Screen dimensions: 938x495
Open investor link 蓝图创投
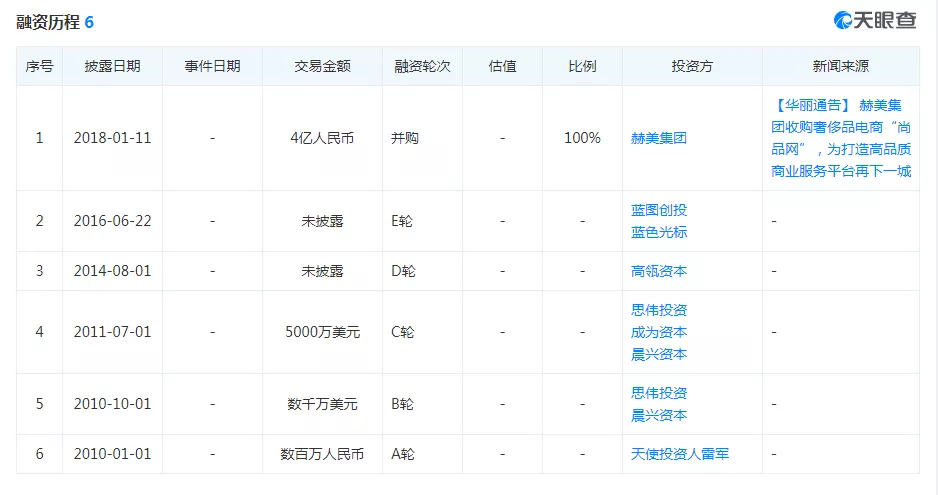(x=659, y=210)
